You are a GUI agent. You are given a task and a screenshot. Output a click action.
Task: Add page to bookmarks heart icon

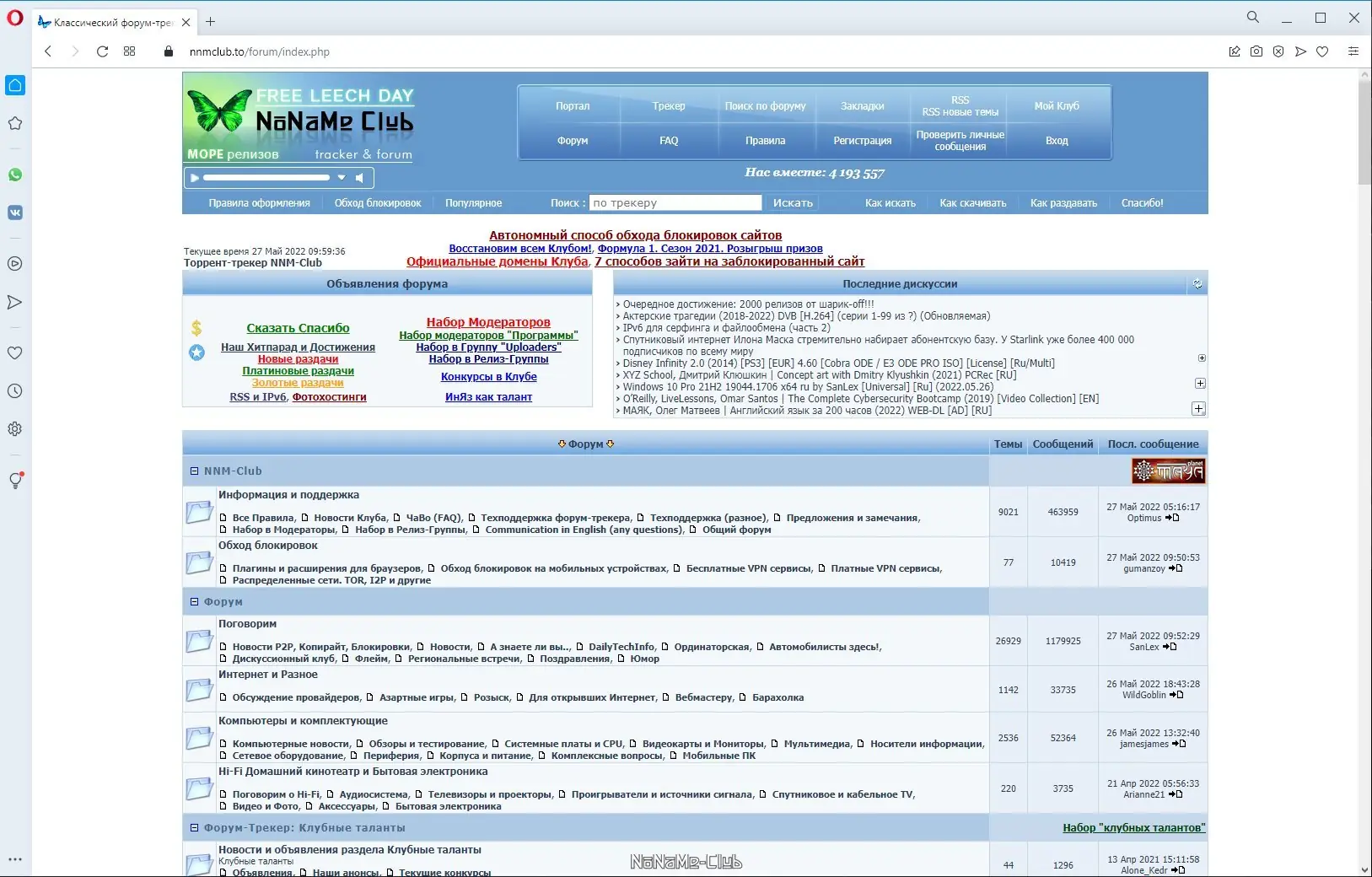(1322, 51)
